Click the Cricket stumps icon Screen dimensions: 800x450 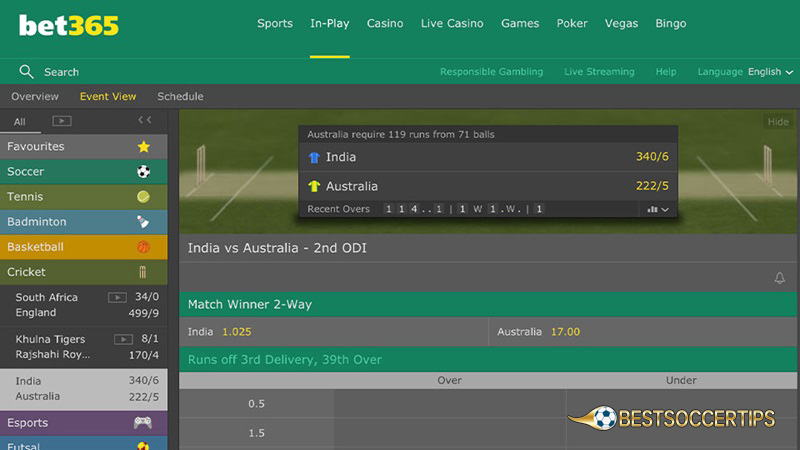143,272
